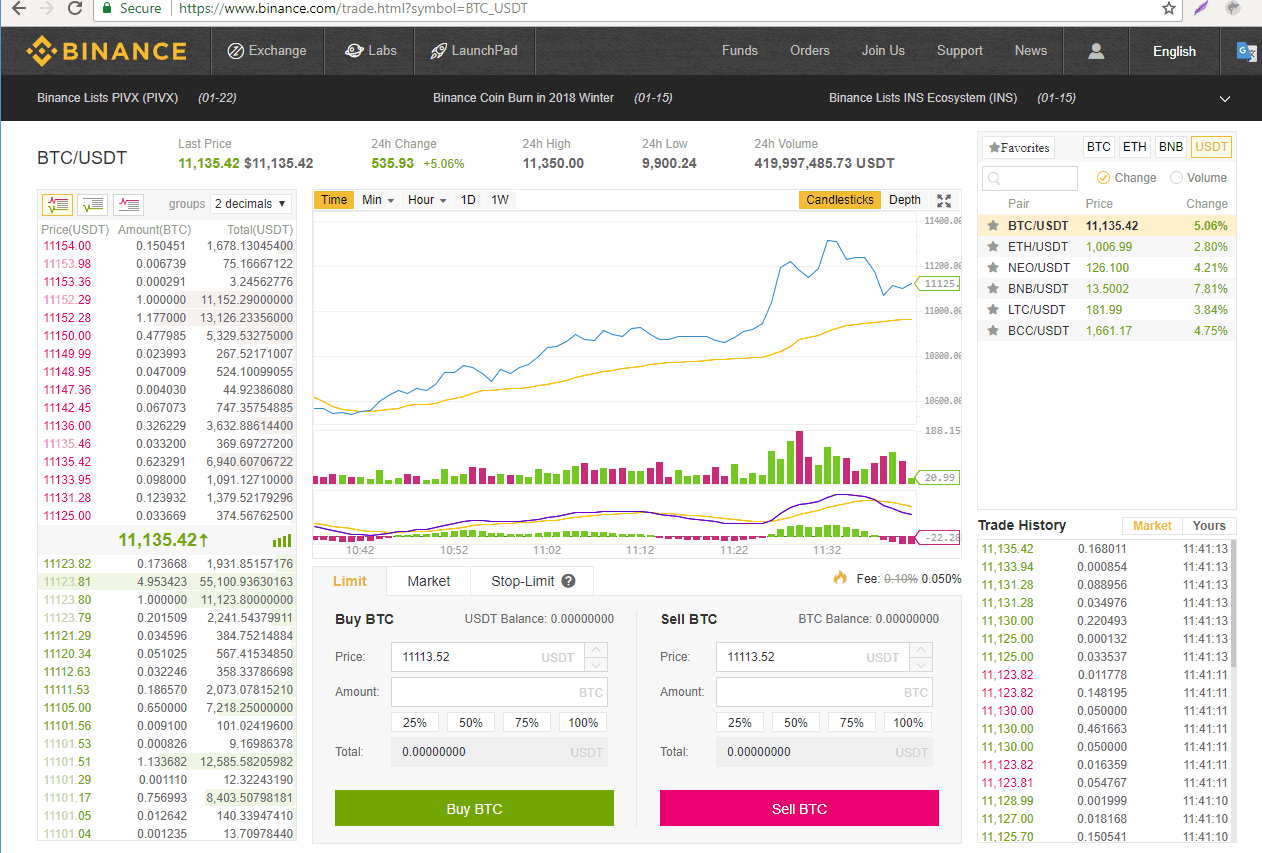Select the Volume radio option
This screenshot has width=1262, height=853.
pyautogui.click(x=1176, y=178)
